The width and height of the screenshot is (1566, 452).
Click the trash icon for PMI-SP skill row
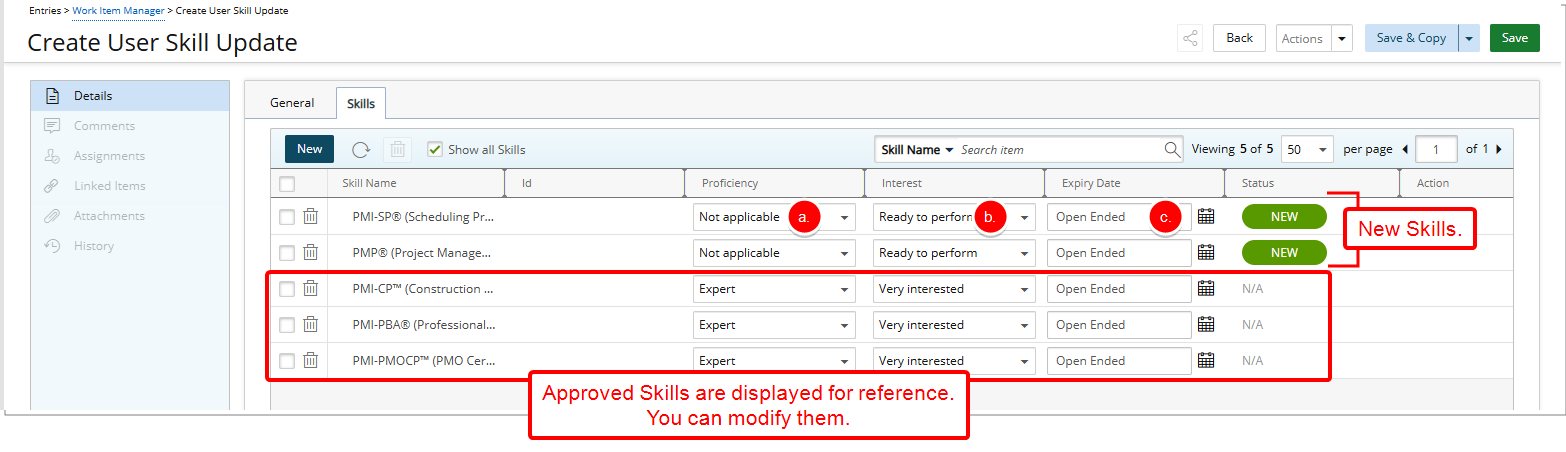(311, 216)
